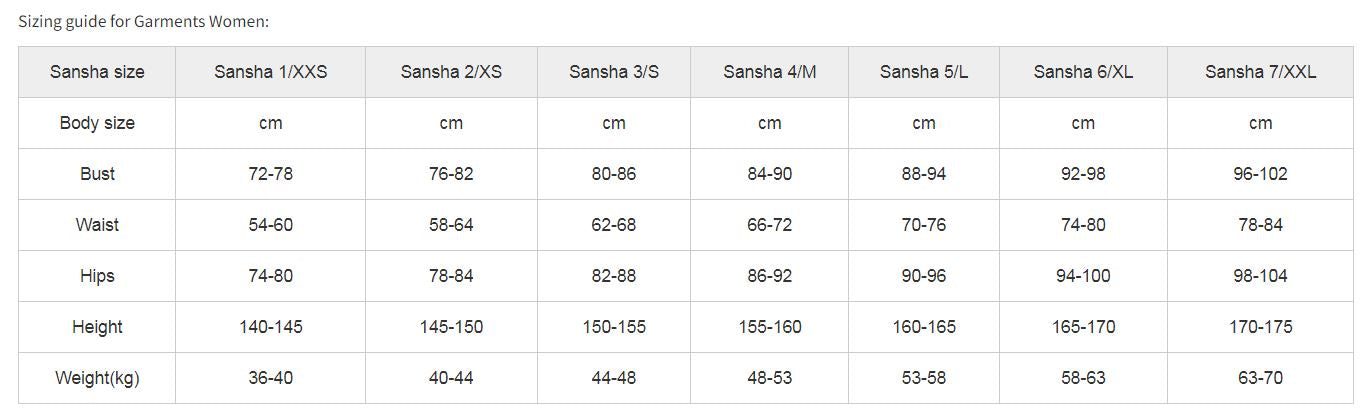Click the Sizing guide for Garments Women text
1361x410 pixels.
pyautogui.click(x=144, y=21)
